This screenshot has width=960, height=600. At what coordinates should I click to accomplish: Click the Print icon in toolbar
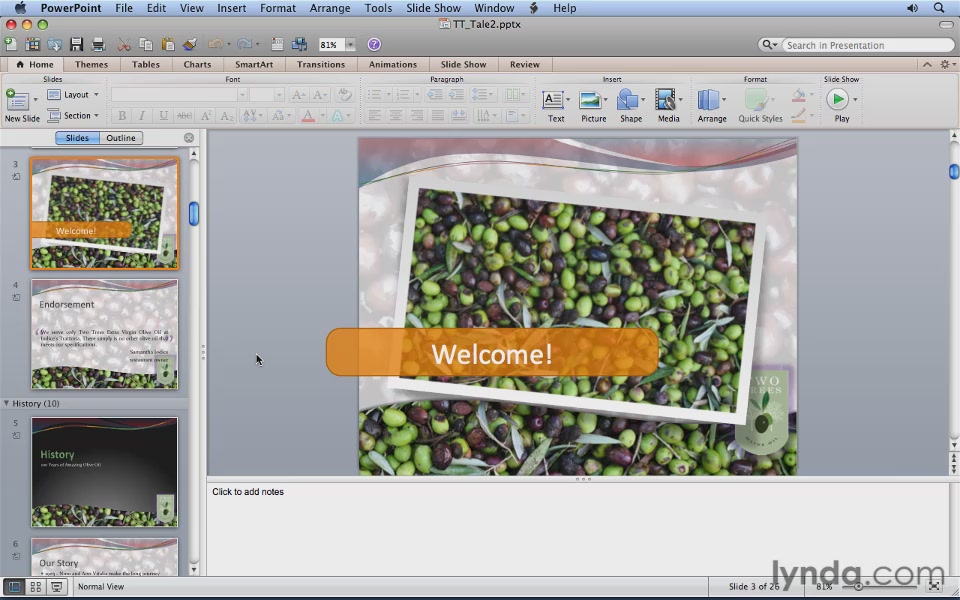pos(98,45)
